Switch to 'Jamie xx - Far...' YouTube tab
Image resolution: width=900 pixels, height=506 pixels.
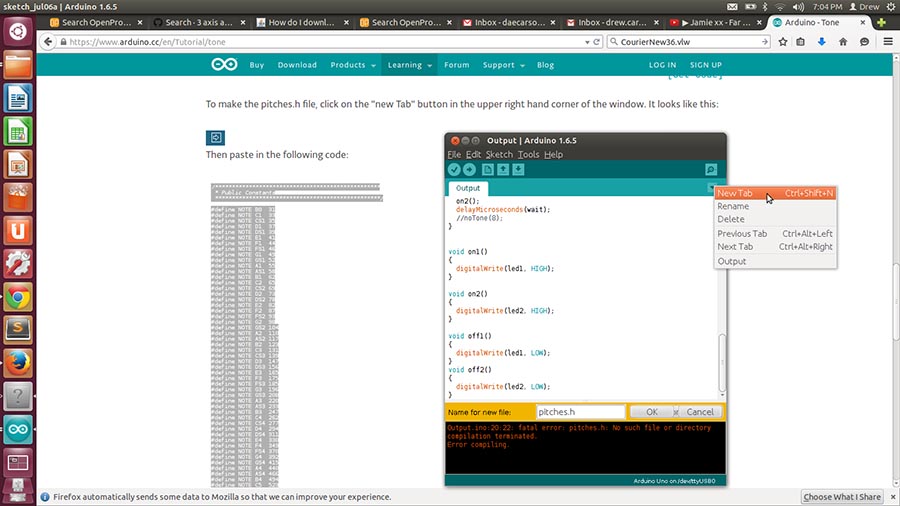pos(716,22)
